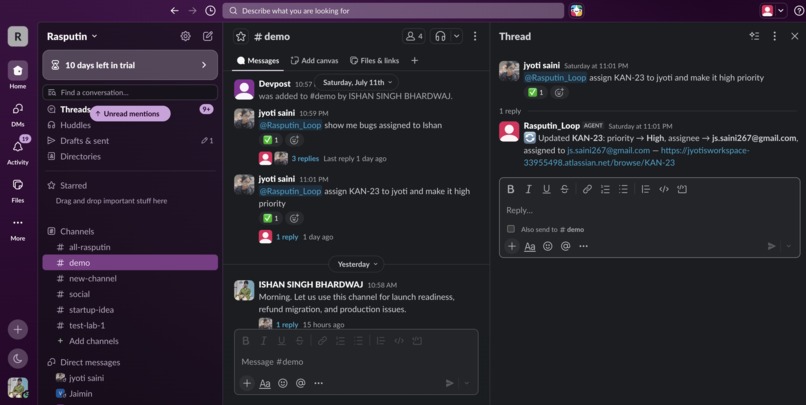Click the search bar 'Describe what you are looking for'

coord(393,10)
